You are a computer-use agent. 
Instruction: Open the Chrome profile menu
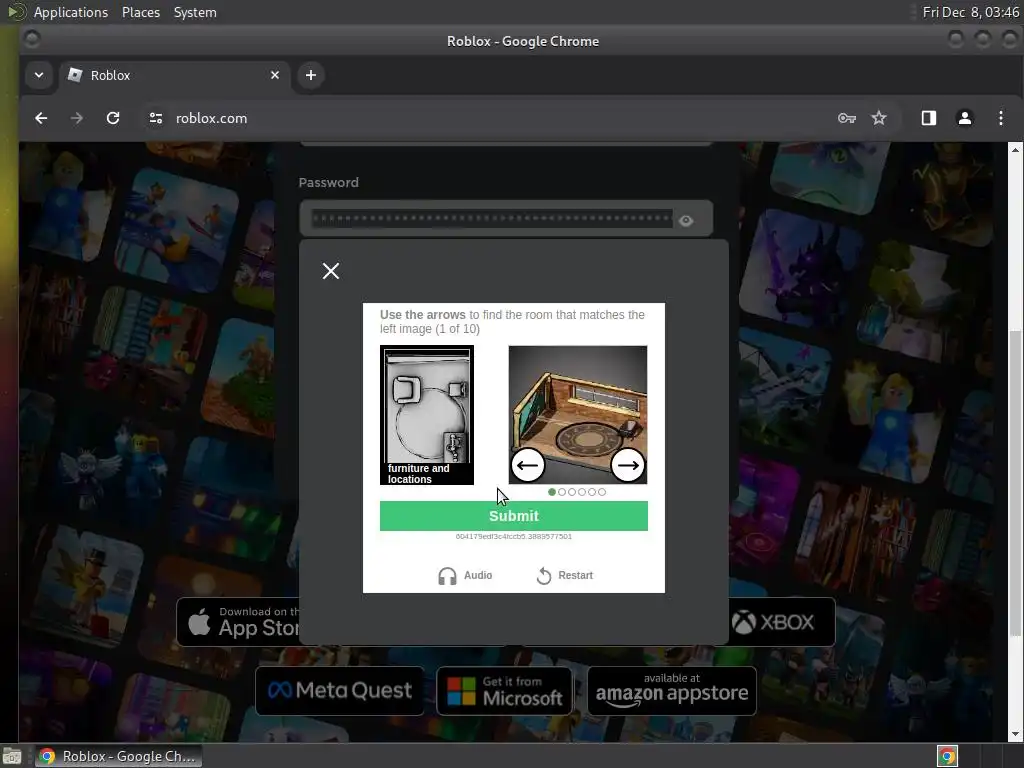point(965,118)
